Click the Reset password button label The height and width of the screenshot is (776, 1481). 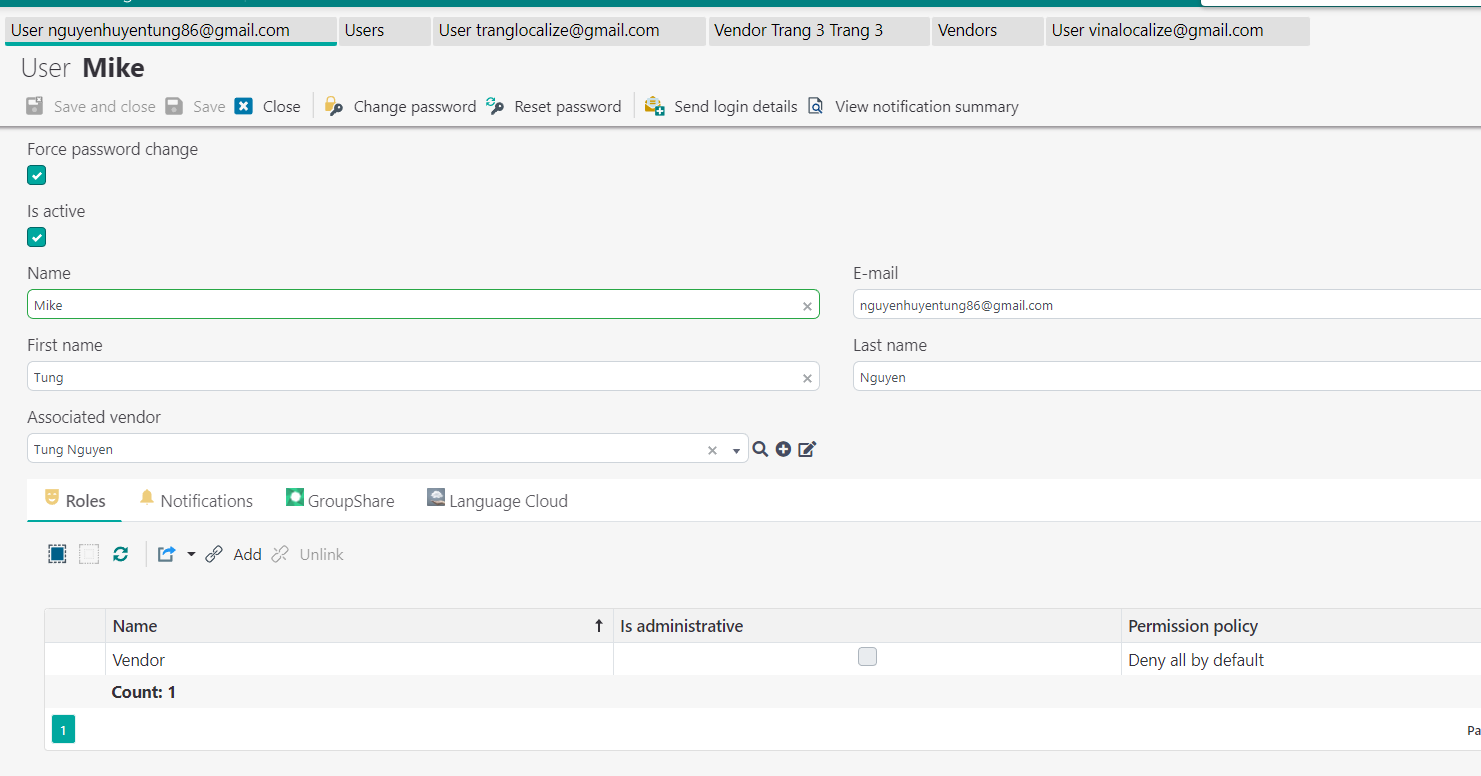point(568,106)
